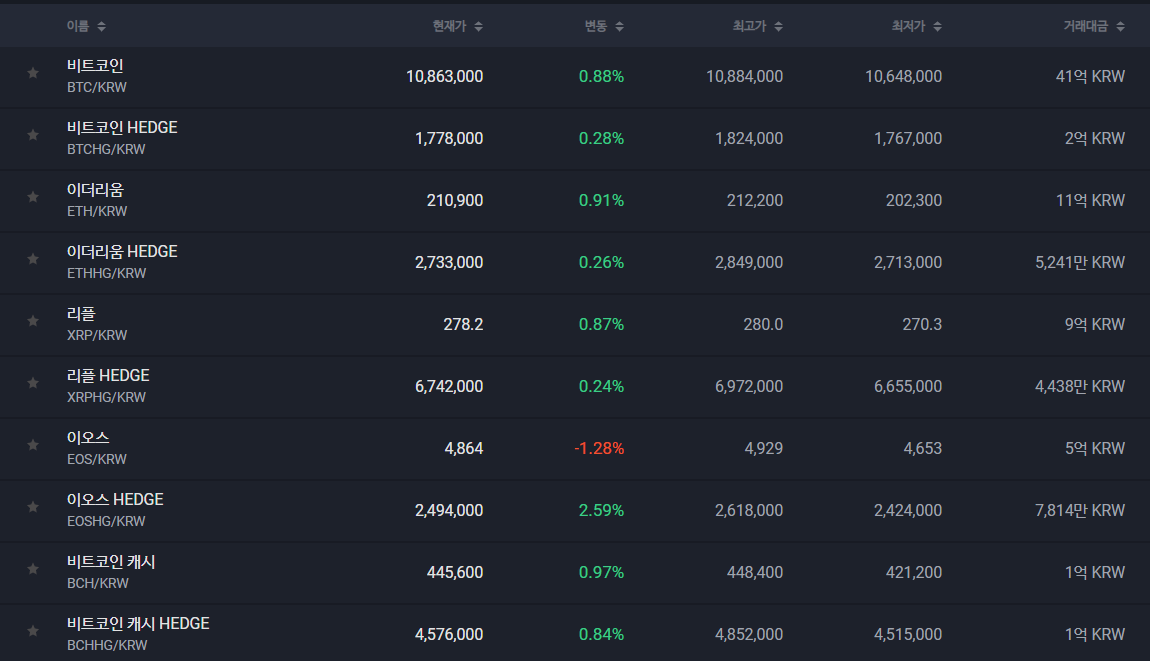Click sort arrows next to 이름
This screenshot has width=1150, height=661.
coord(101,26)
